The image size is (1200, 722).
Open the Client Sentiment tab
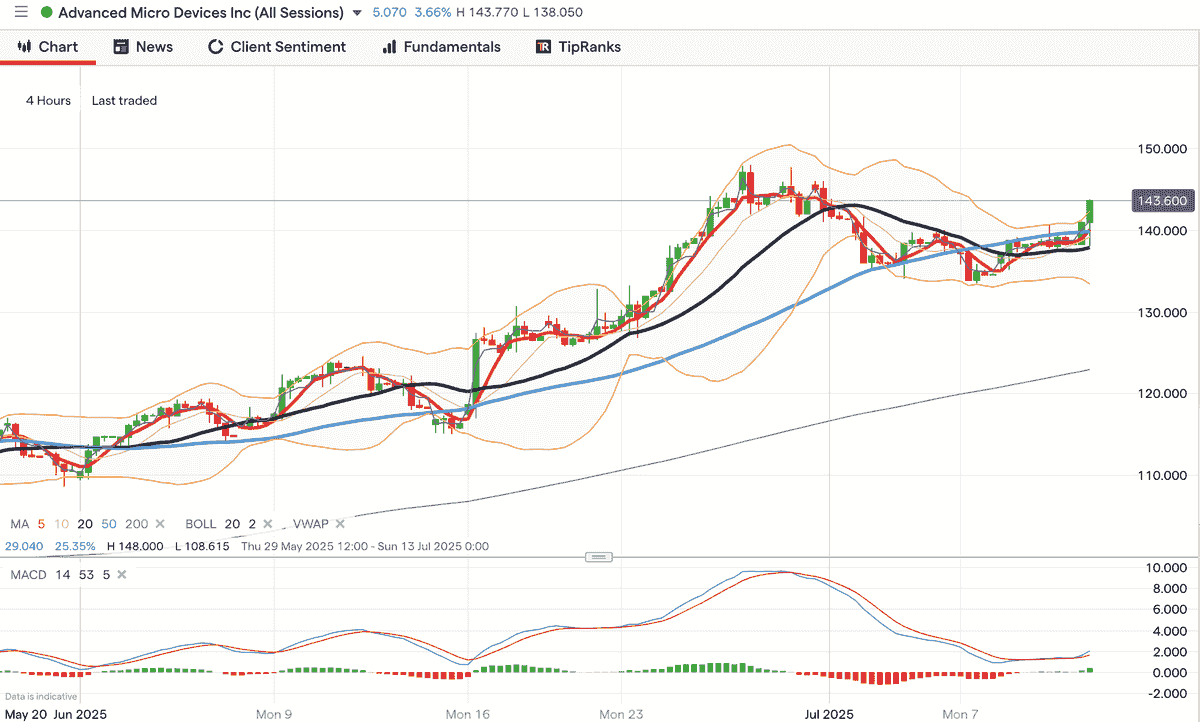click(x=276, y=47)
